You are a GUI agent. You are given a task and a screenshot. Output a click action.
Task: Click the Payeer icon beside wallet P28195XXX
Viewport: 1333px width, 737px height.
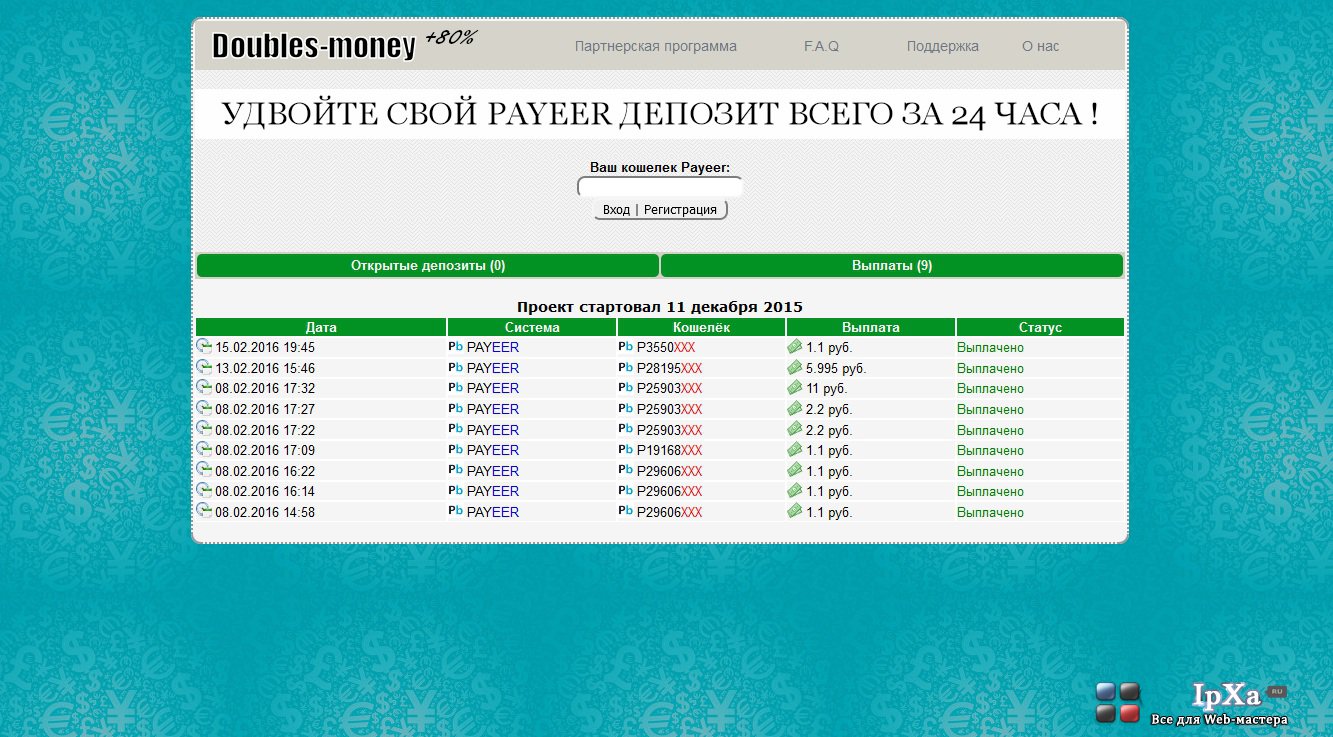pos(626,367)
